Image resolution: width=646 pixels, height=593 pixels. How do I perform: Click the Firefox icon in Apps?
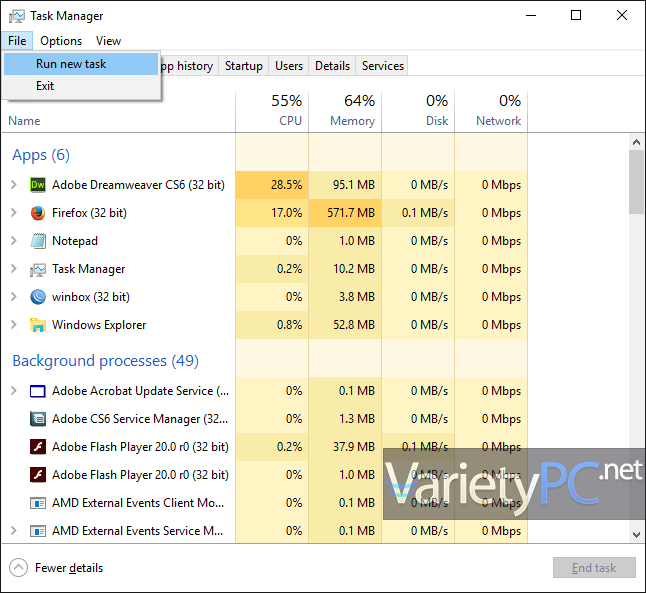click(38, 213)
